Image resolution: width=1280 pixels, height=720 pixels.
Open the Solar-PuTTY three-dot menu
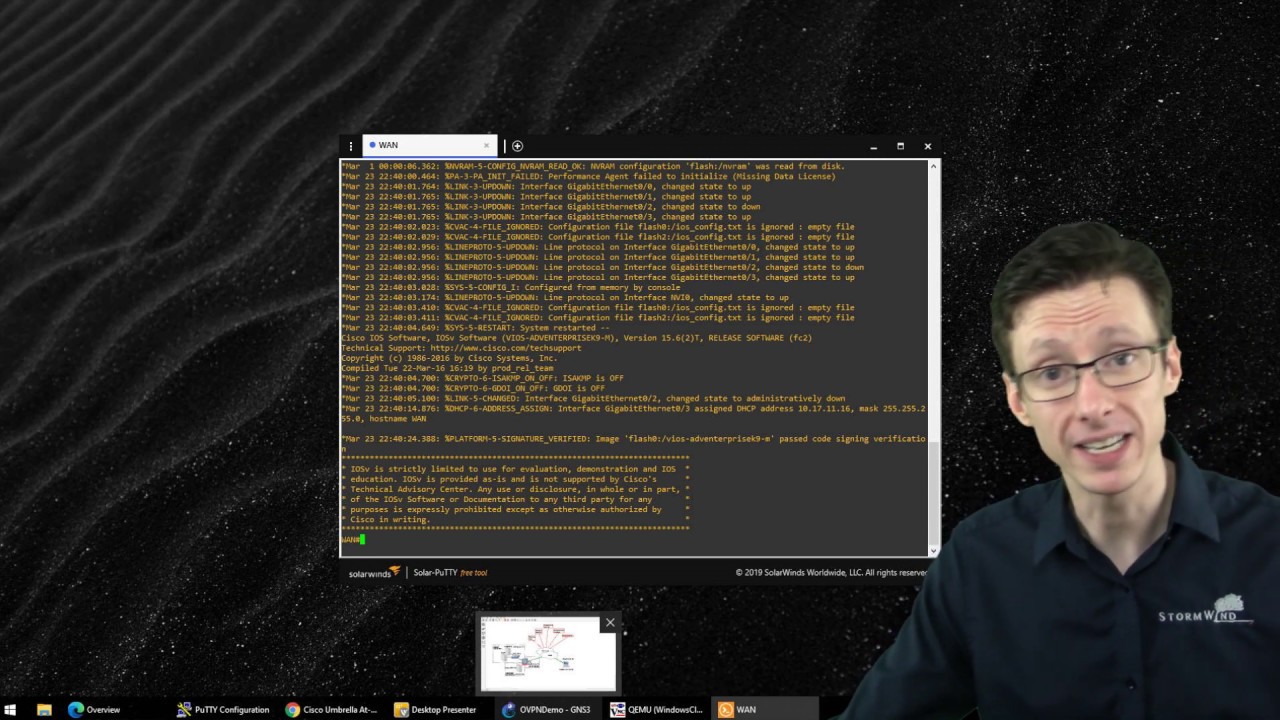350,146
